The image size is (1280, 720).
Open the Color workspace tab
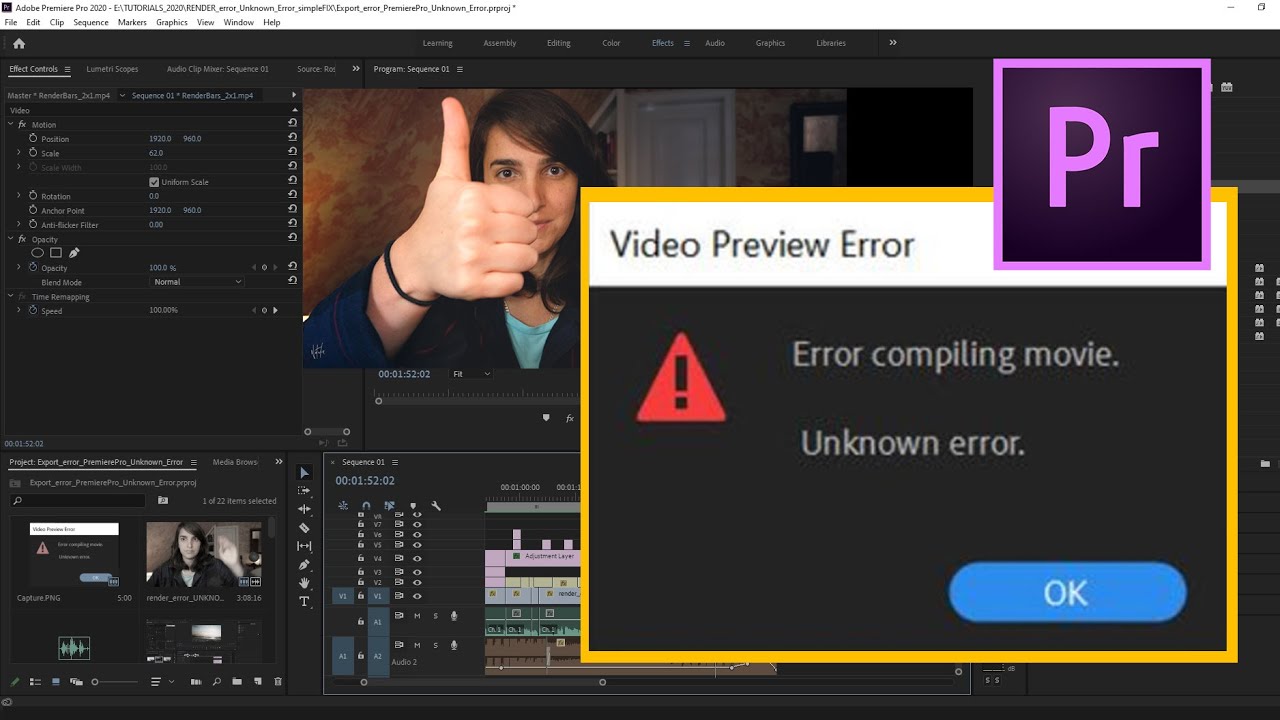pos(611,43)
